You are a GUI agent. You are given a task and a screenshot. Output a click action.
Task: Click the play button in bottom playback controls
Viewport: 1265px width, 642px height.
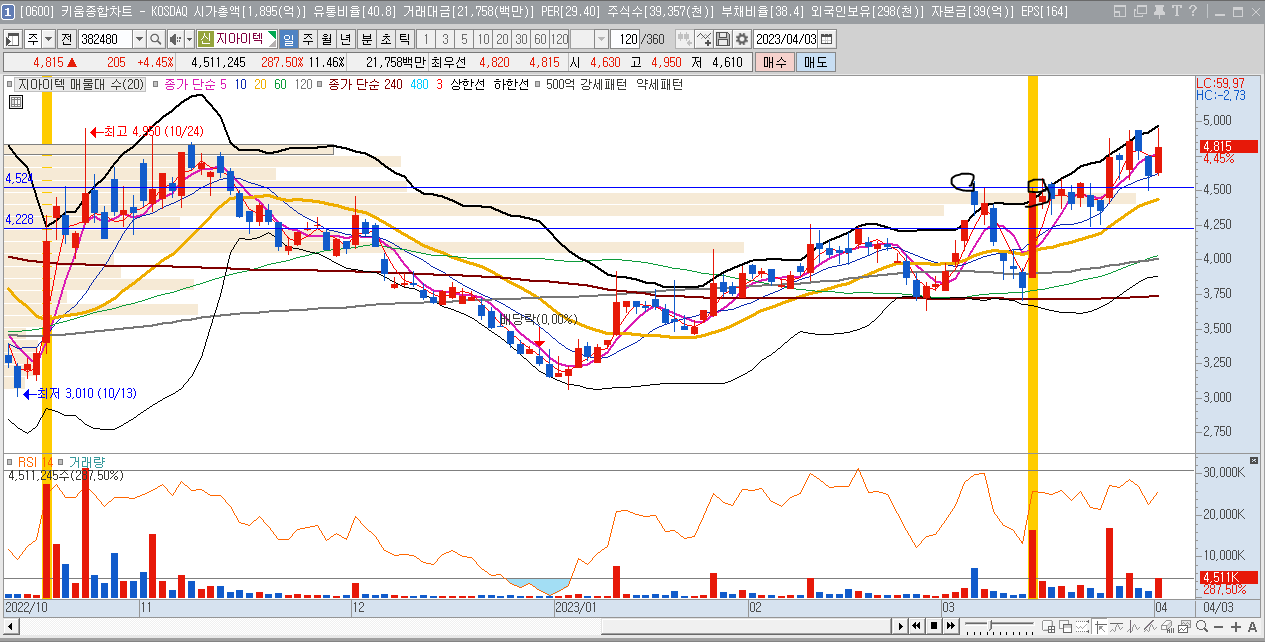(x=901, y=627)
